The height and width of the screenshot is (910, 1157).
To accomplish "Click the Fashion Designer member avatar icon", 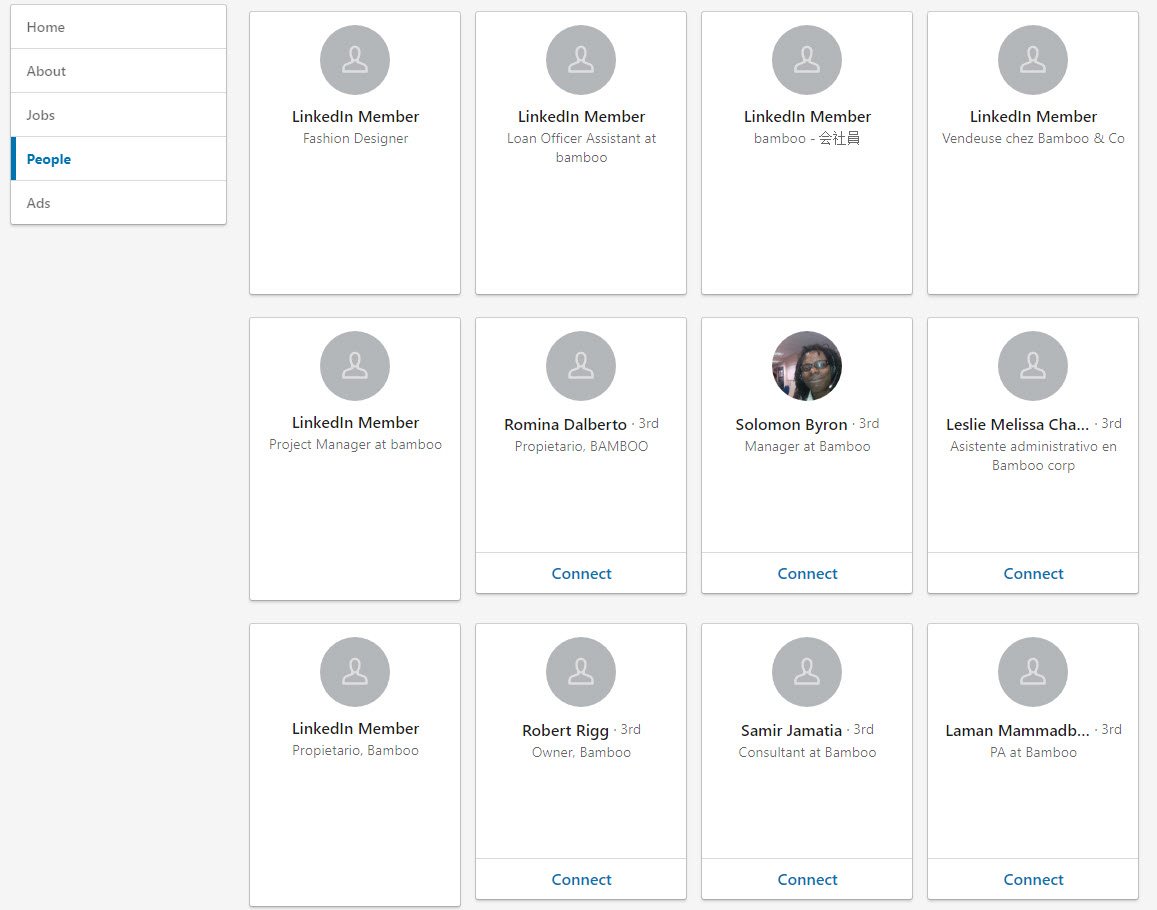I will [355, 60].
